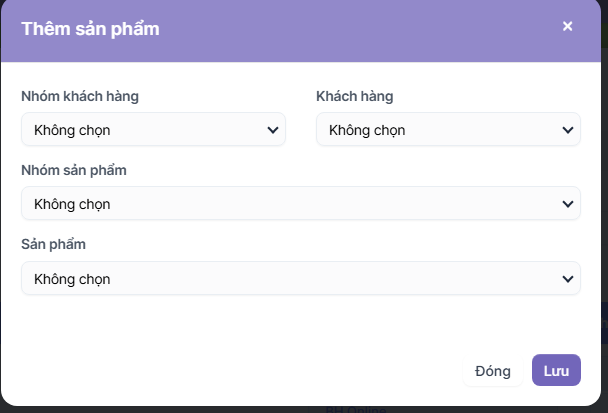Click the Sản phẩm chevron arrow
This screenshot has height=413, width=608.
(567, 278)
